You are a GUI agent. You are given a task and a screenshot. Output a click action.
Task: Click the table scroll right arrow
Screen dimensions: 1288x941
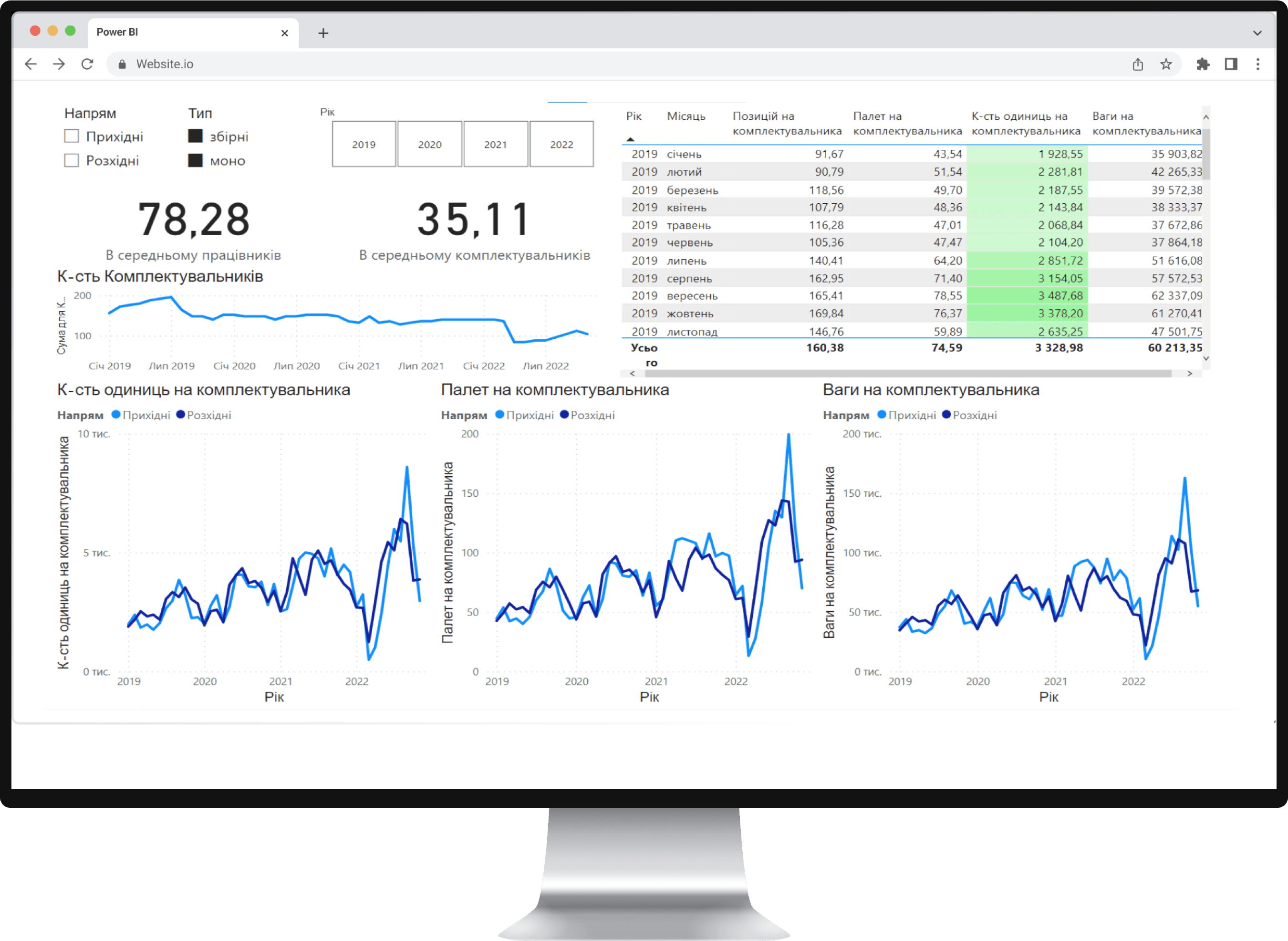tap(1190, 374)
